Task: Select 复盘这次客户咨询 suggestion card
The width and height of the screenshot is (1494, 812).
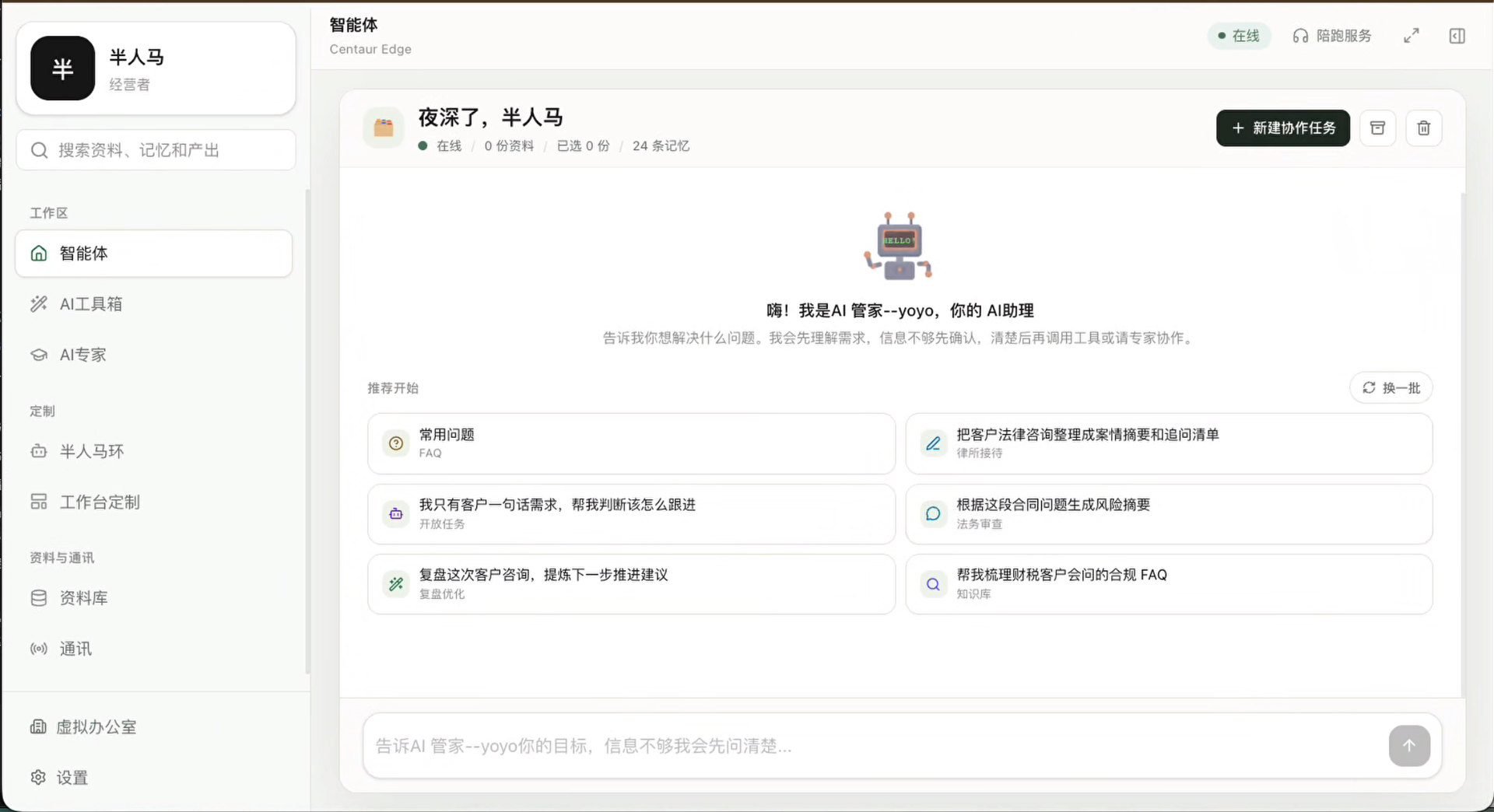Action: point(631,583)
